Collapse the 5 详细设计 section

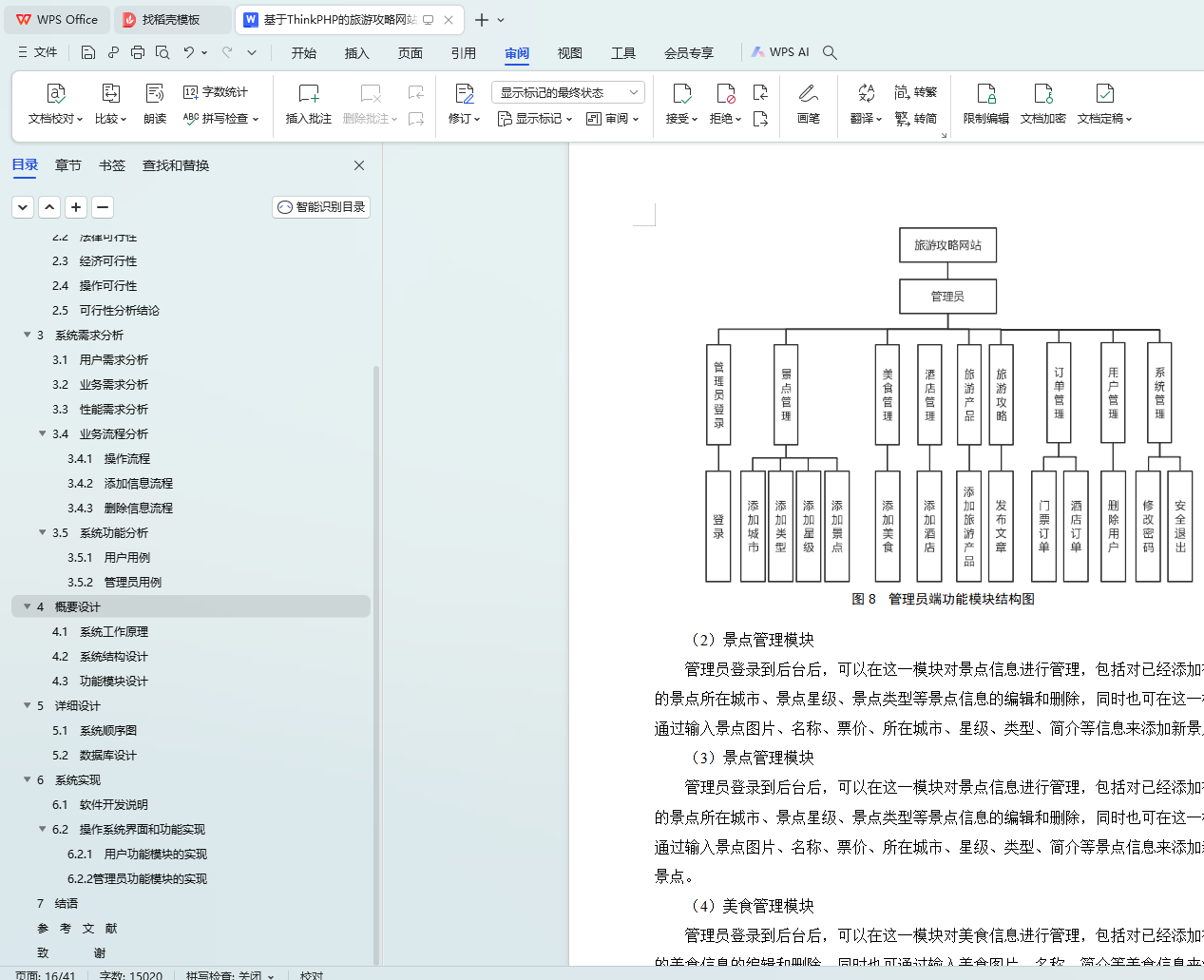(27, 705)
